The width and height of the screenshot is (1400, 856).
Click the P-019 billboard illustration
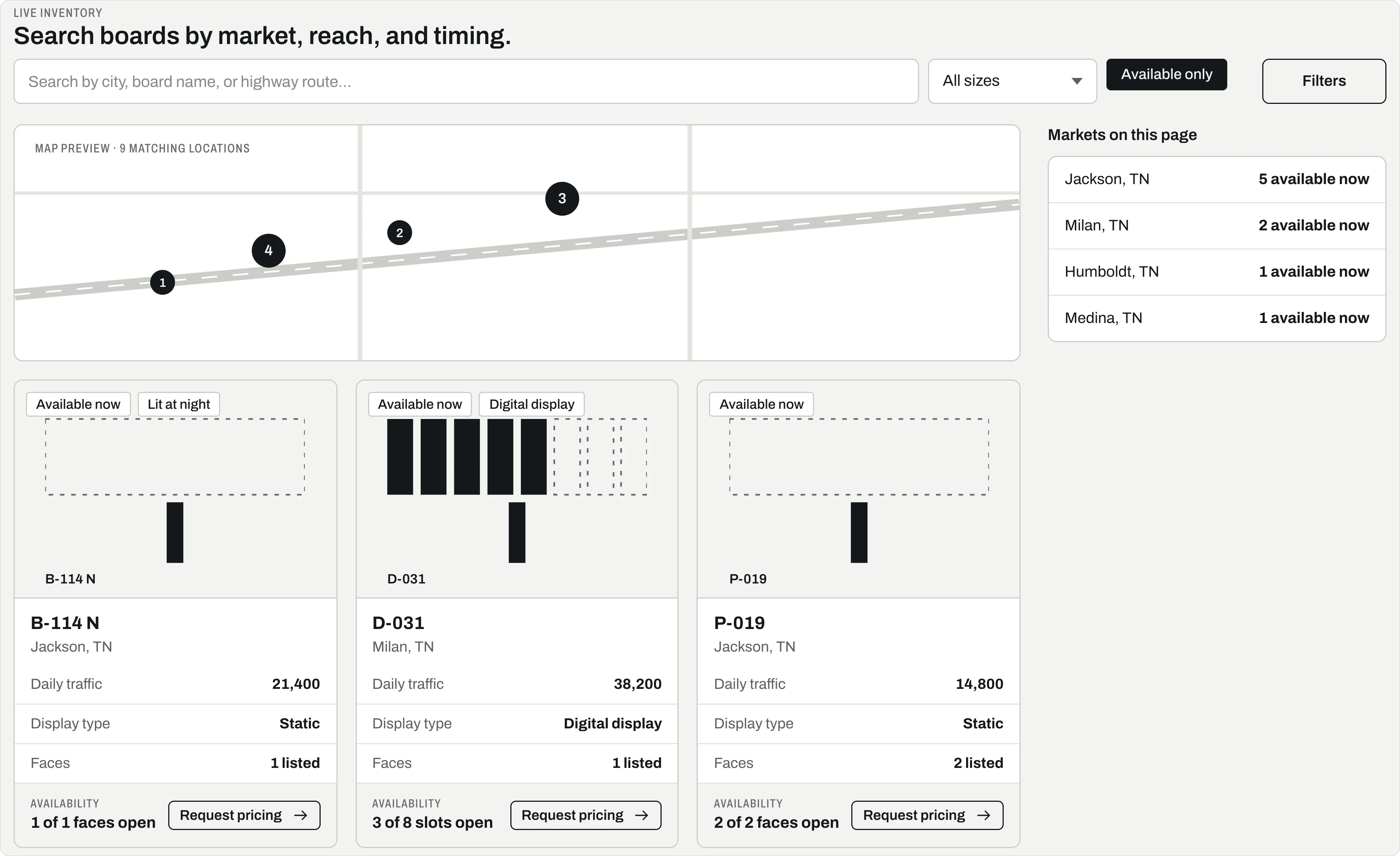[x=859, y=490]
